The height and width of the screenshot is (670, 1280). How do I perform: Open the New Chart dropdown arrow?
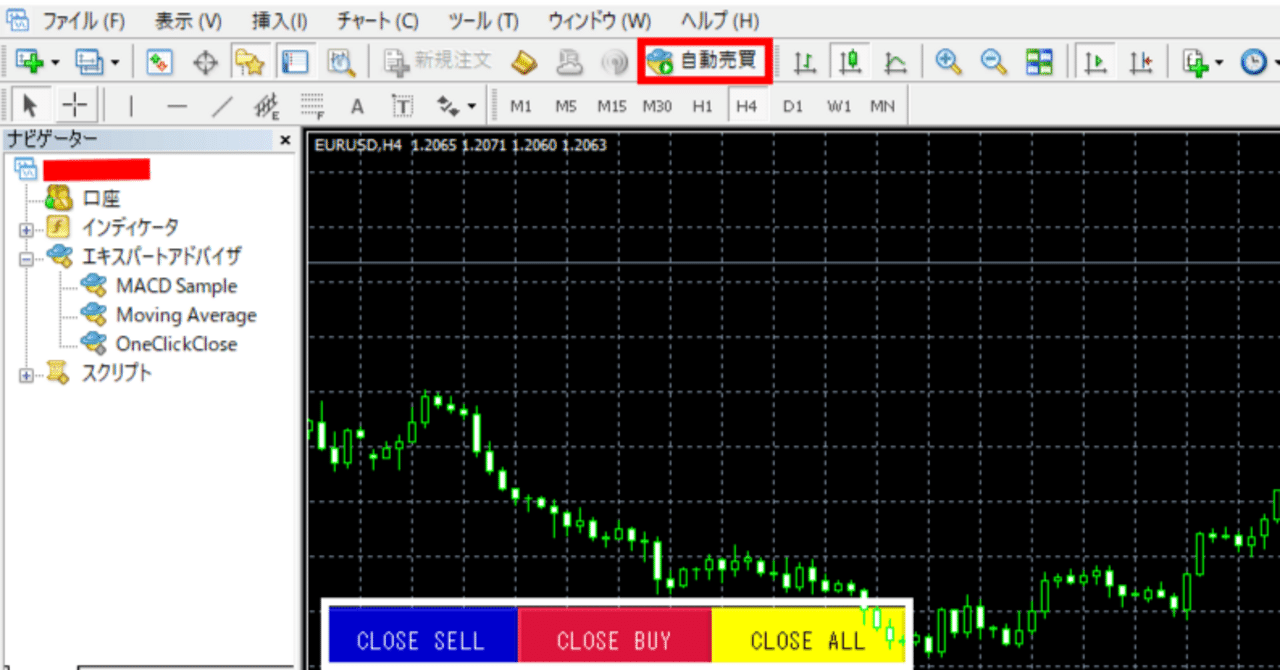coord(55,63)
